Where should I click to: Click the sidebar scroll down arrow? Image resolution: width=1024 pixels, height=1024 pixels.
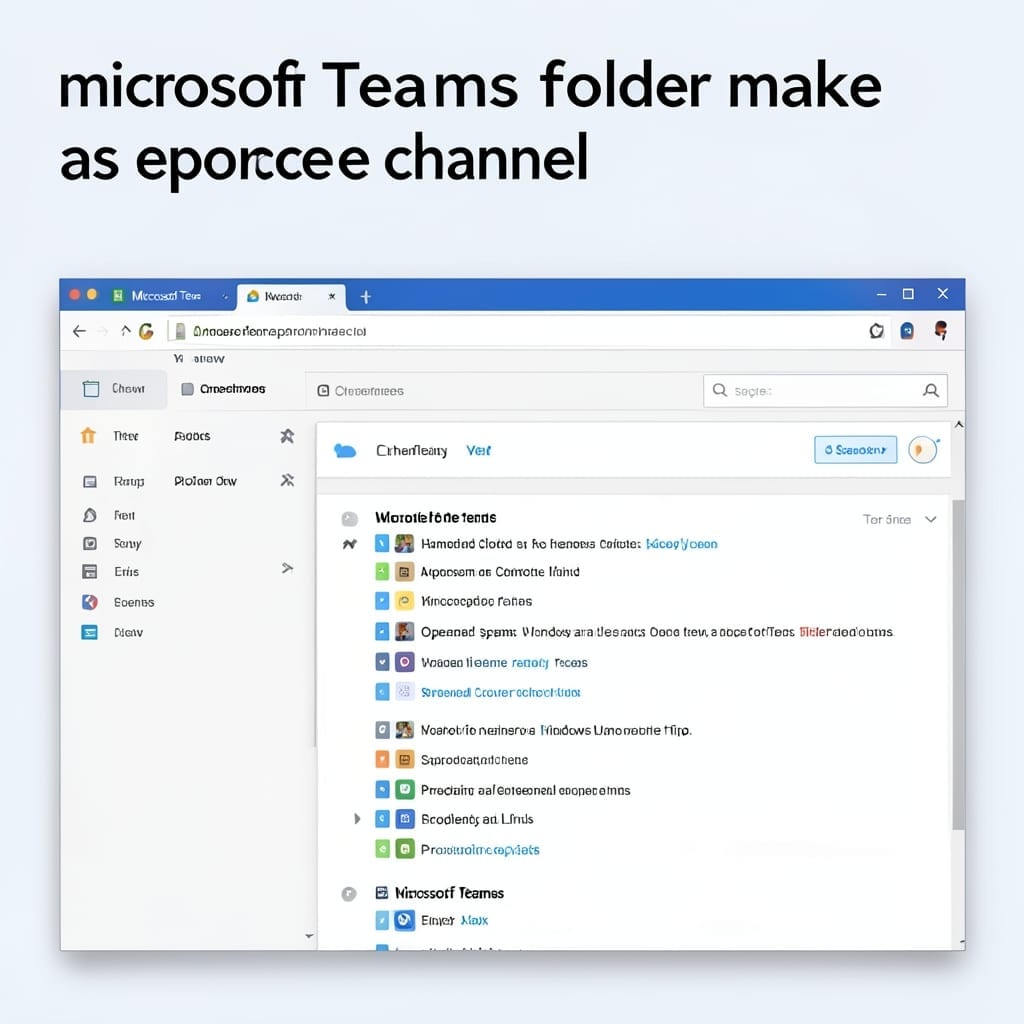[309, 936]
